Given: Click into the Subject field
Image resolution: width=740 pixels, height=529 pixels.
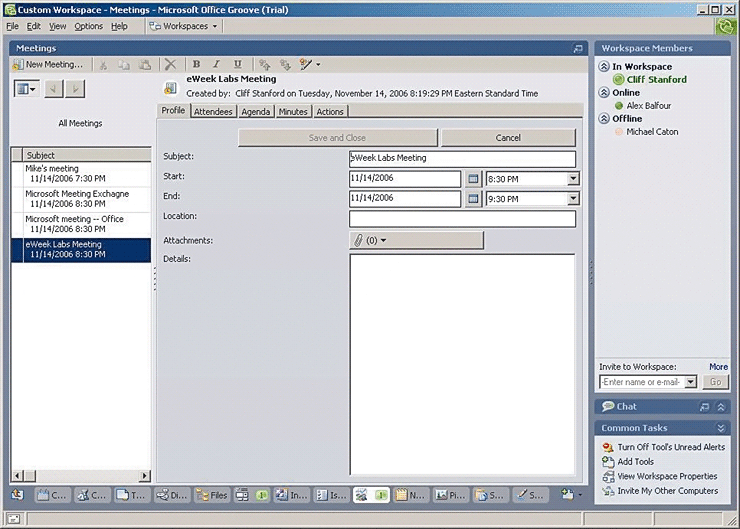Looking at the screenshot, I should [x=462, y=159].
